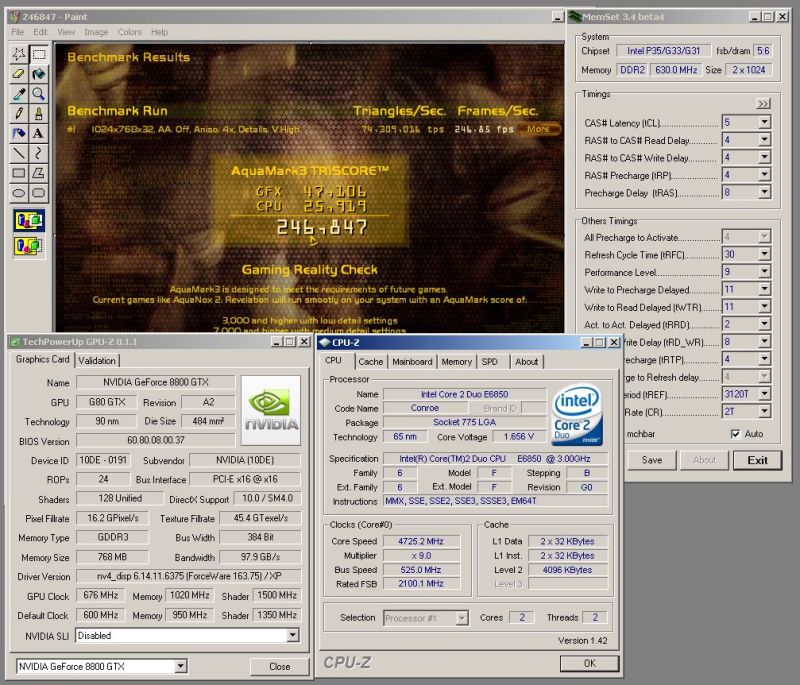Select the Free-Form Select tool in Paint
800x685 pixels.
[19, 54]
